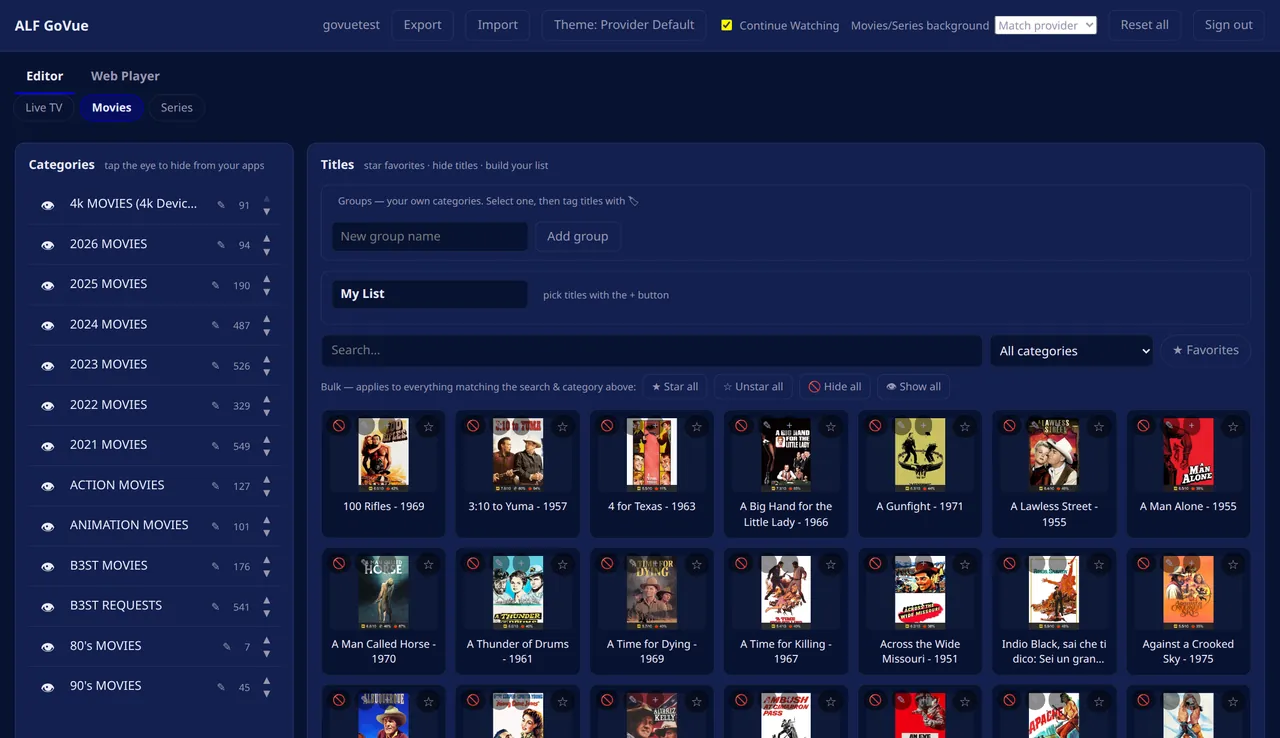This screenshot has width=1280, height=738.
Task: Click Unstar all bulk action
Action: click(753, 387)
